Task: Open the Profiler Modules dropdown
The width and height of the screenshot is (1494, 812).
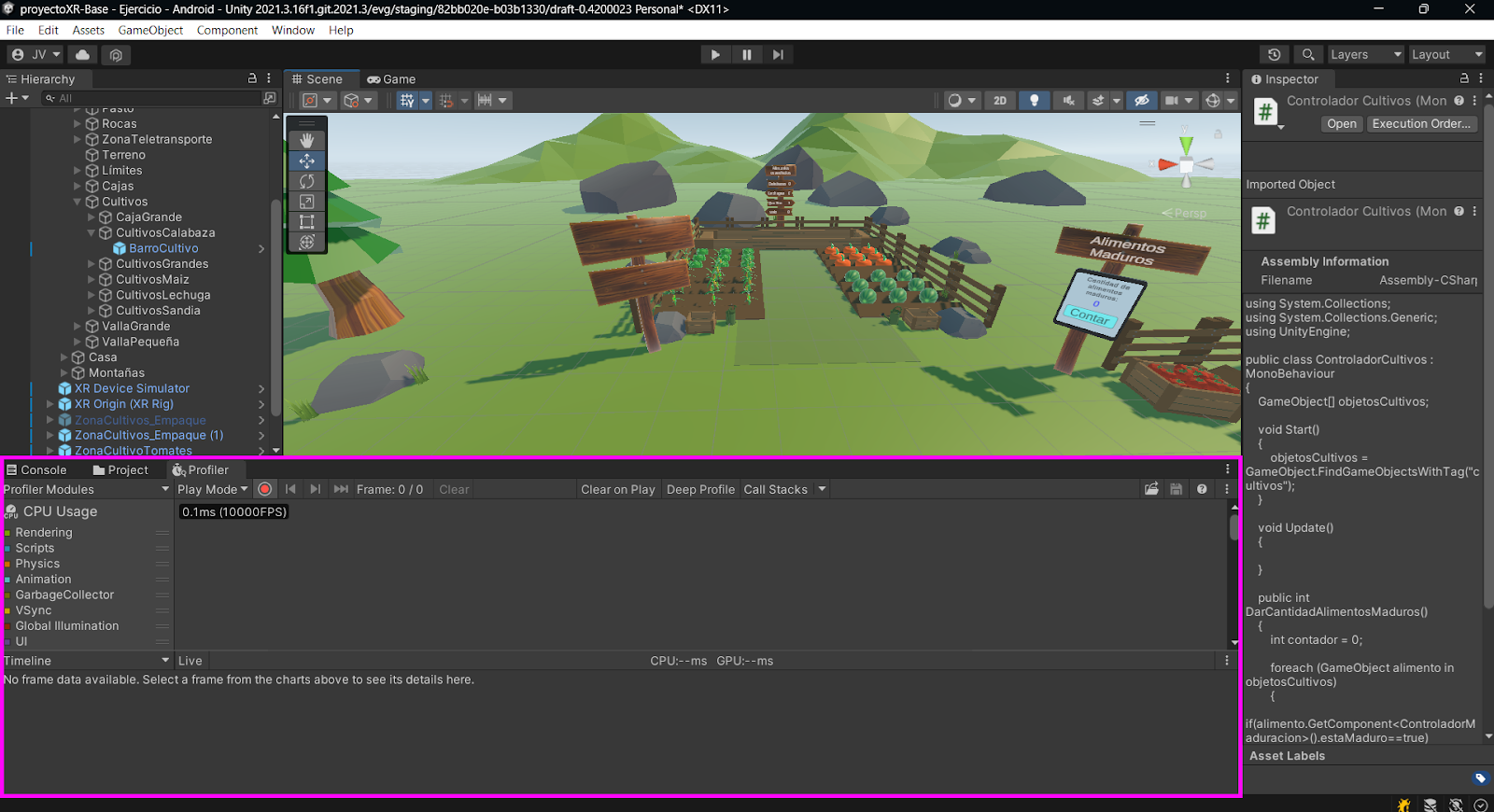Action: (86, 489)
